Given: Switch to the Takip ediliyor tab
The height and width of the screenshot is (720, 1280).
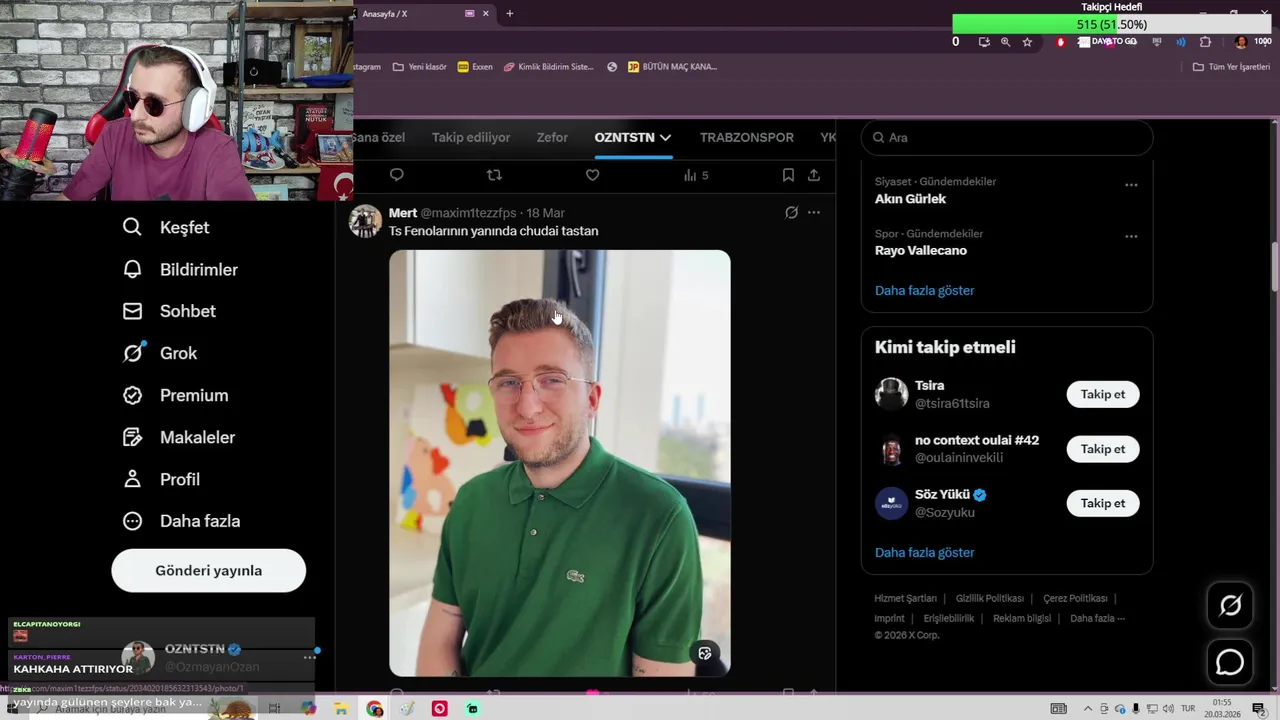Looking at the screenshot, I should [x=471, y=137].
